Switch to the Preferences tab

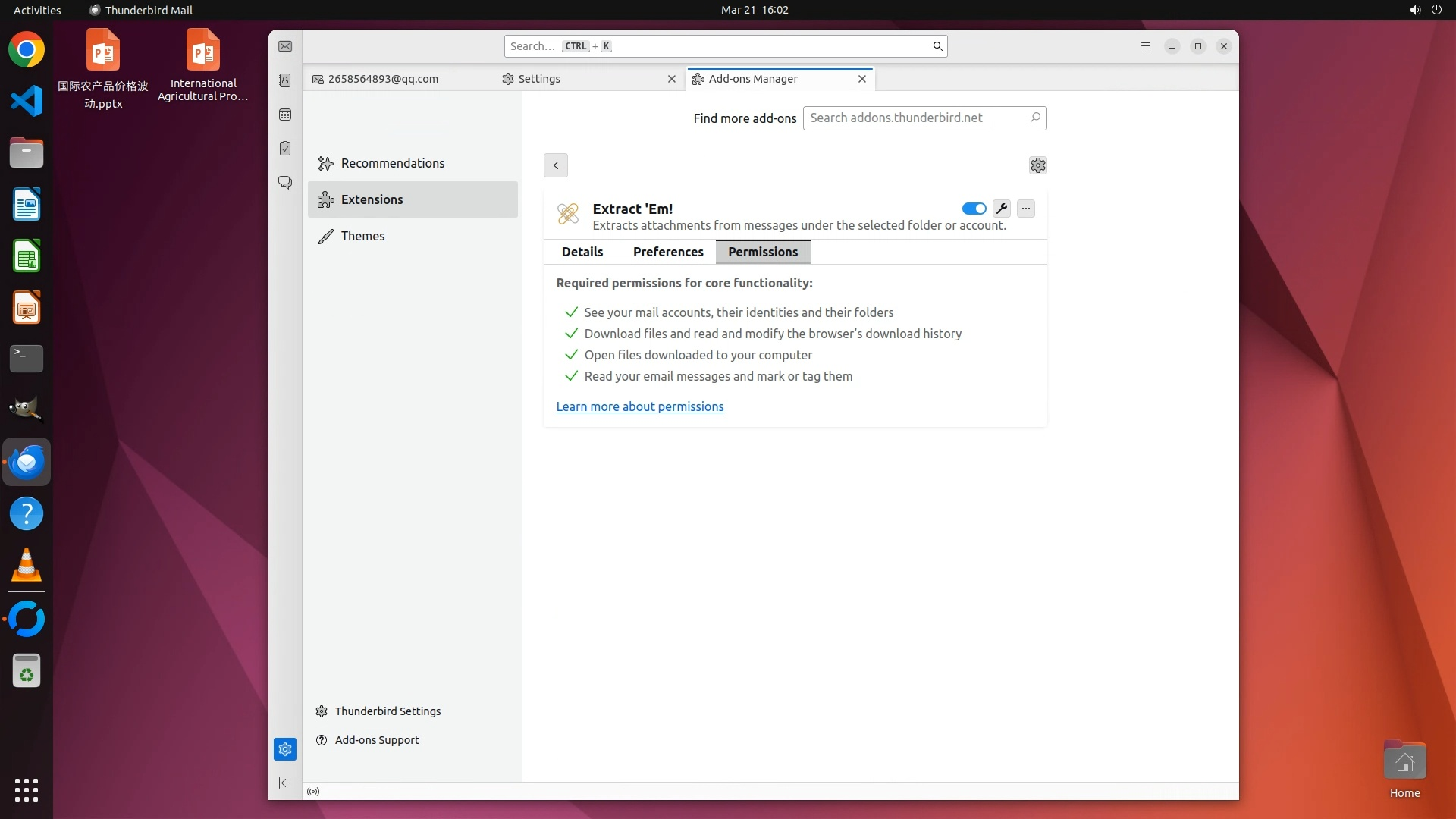668,252
